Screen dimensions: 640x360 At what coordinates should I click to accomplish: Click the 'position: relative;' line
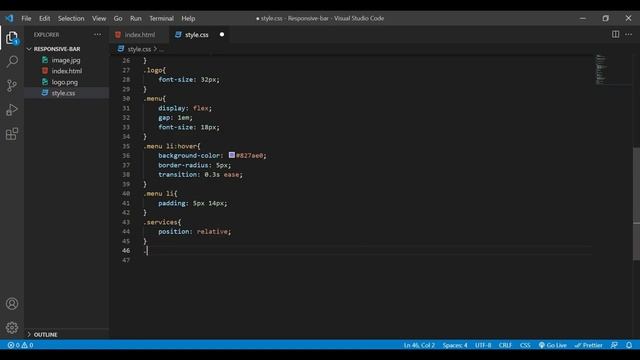coord(195,231)
